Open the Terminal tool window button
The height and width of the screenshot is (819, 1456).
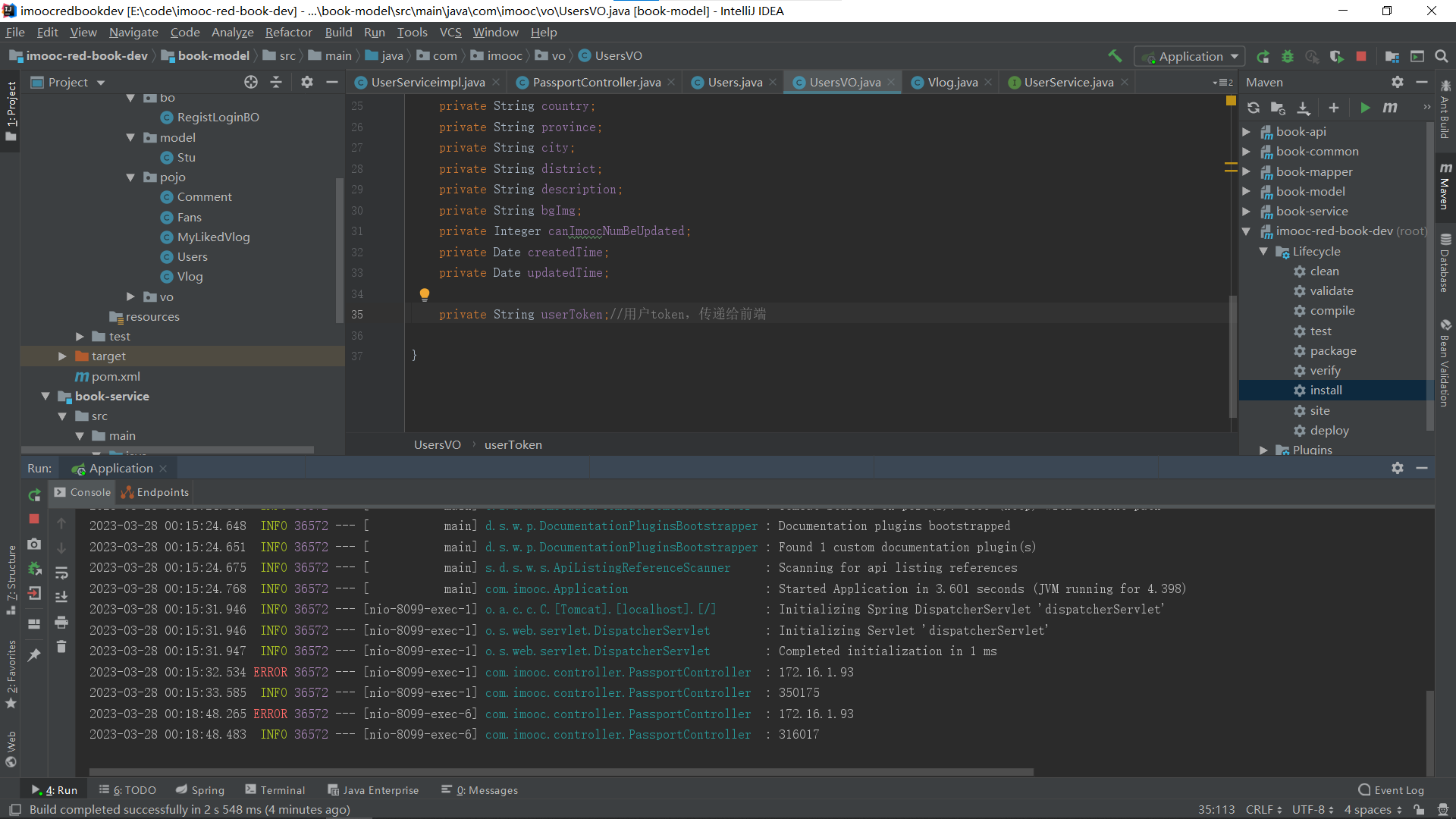click(x=275, y=790)
